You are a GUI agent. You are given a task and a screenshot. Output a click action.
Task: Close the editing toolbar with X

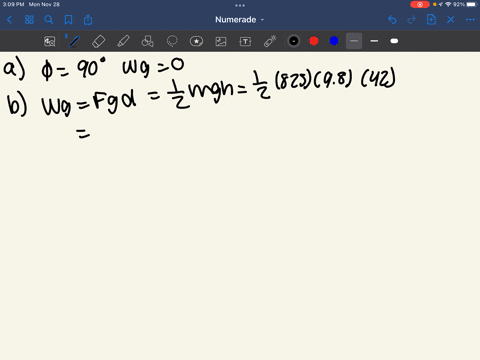(451, 20)
